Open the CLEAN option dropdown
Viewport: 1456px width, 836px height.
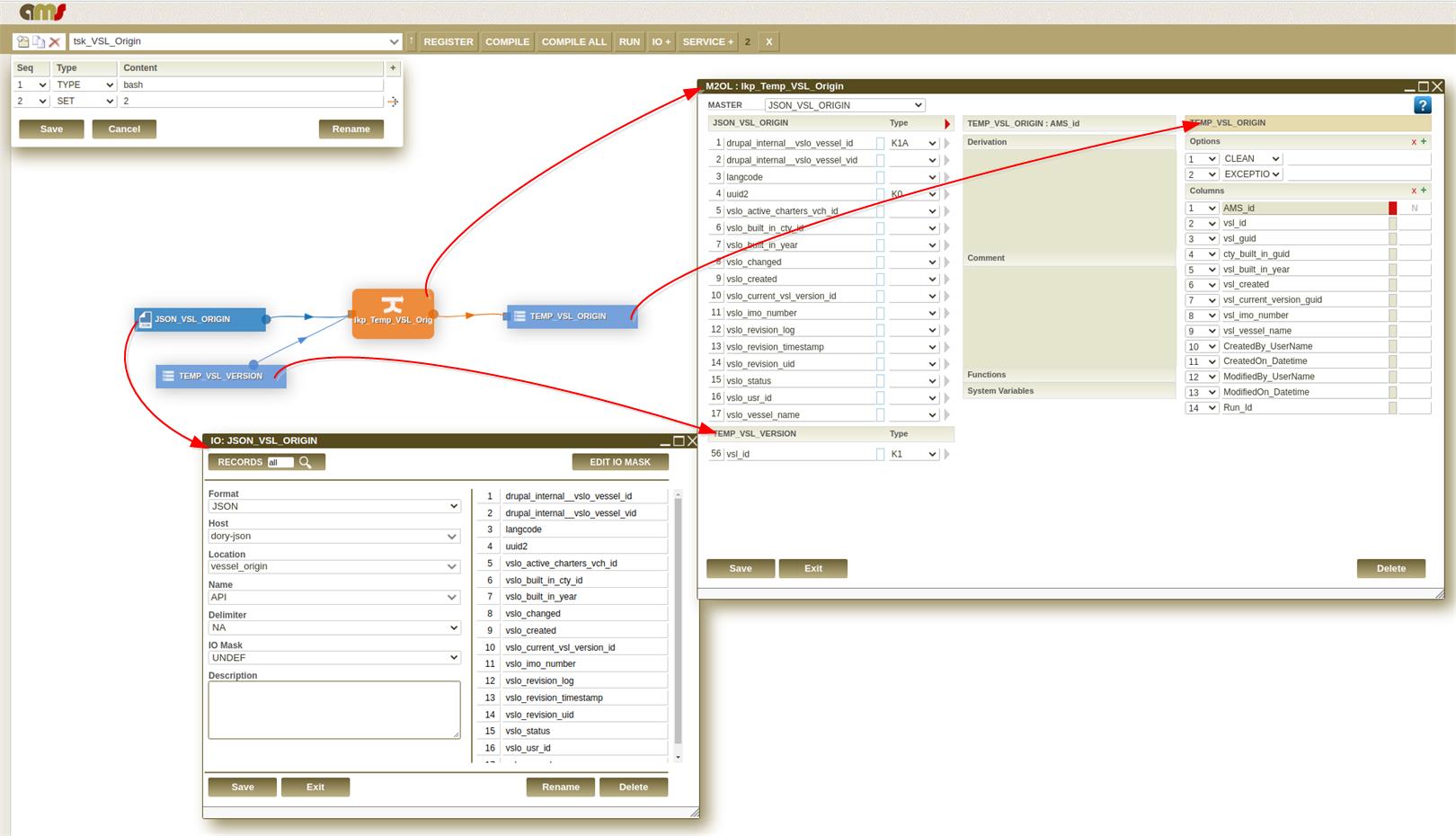click(1251, 159)
